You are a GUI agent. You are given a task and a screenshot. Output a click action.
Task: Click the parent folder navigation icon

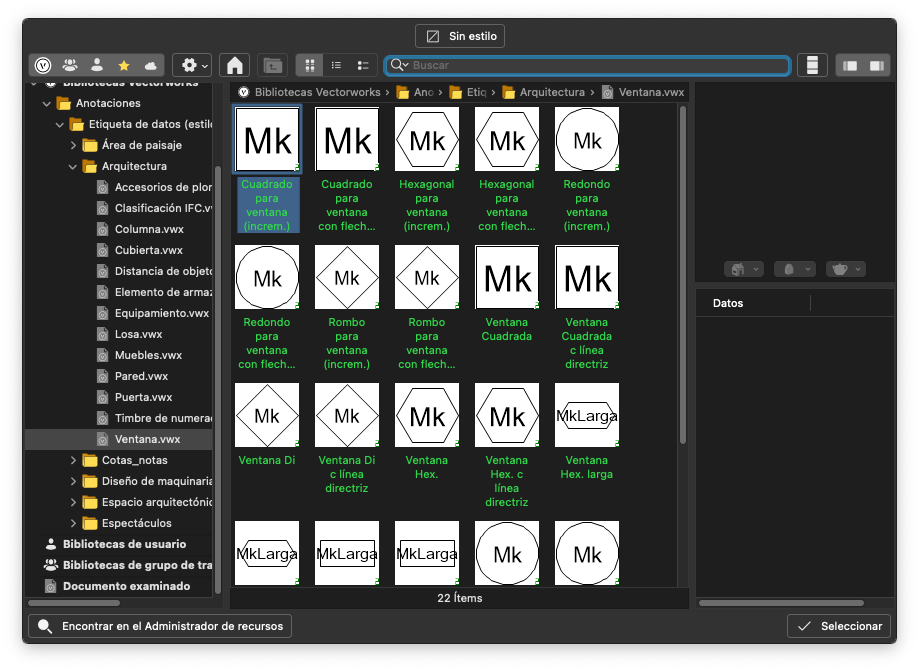(272, 65)
